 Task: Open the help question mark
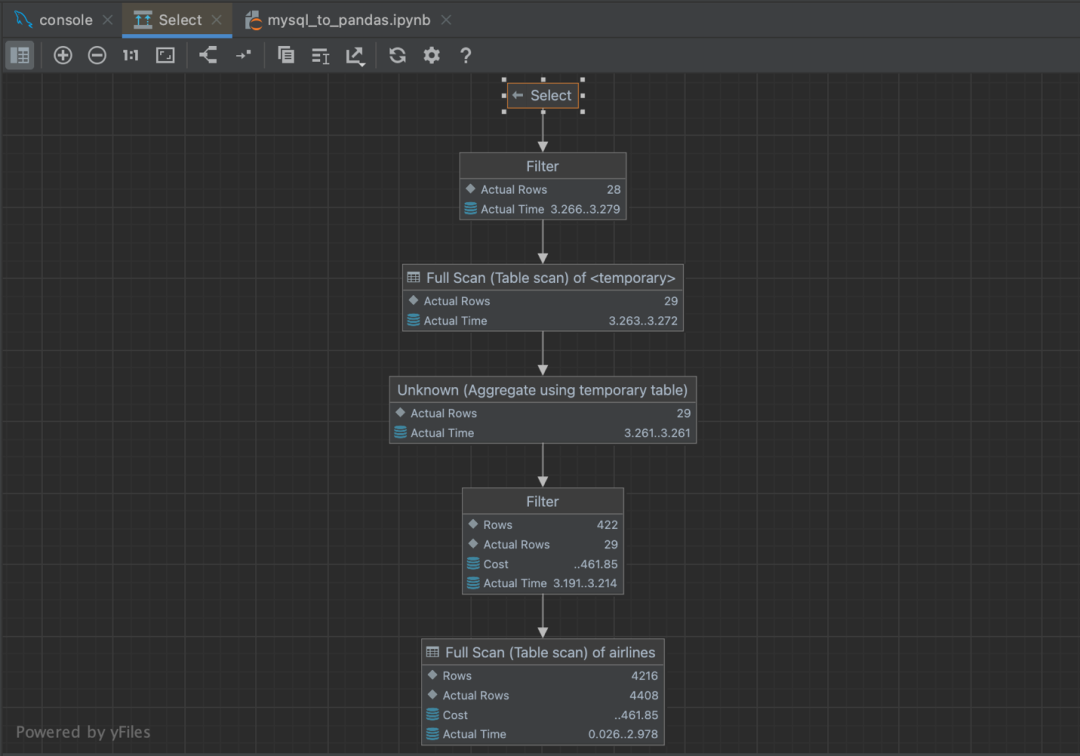pos(466,55)
